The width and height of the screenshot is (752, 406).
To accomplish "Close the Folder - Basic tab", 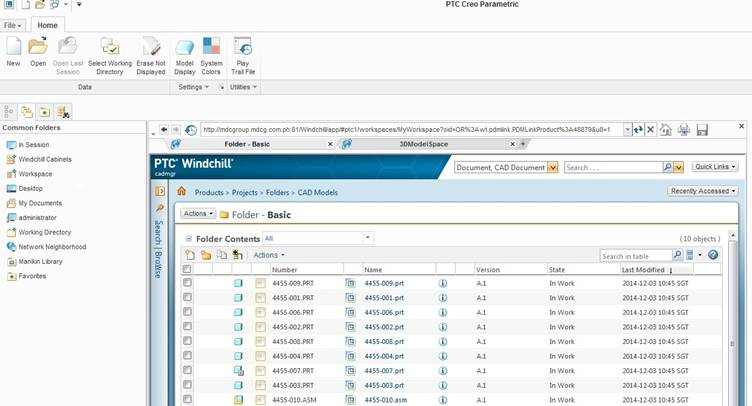I will [330, 144].
